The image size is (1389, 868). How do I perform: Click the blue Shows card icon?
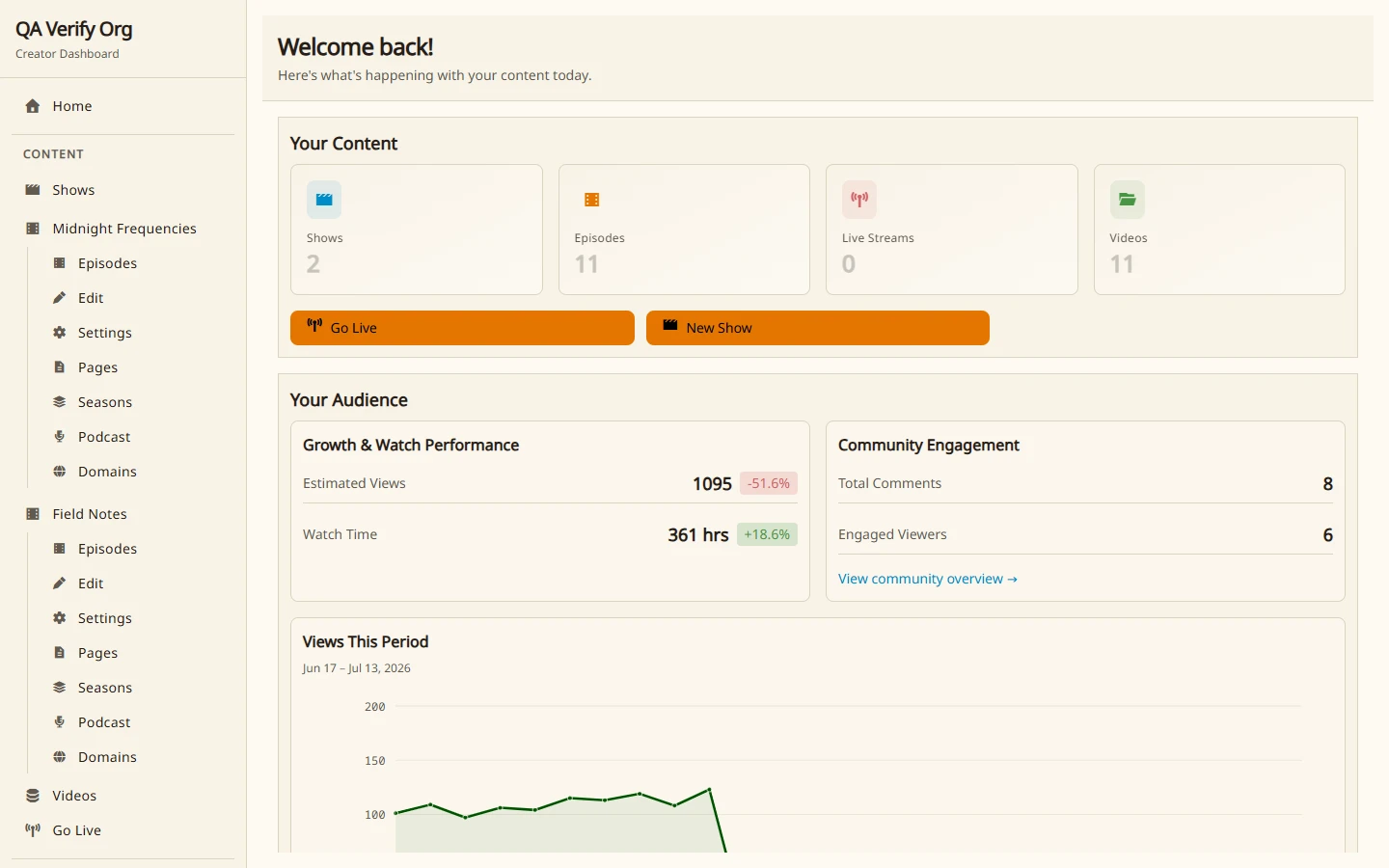click(324, 200)
